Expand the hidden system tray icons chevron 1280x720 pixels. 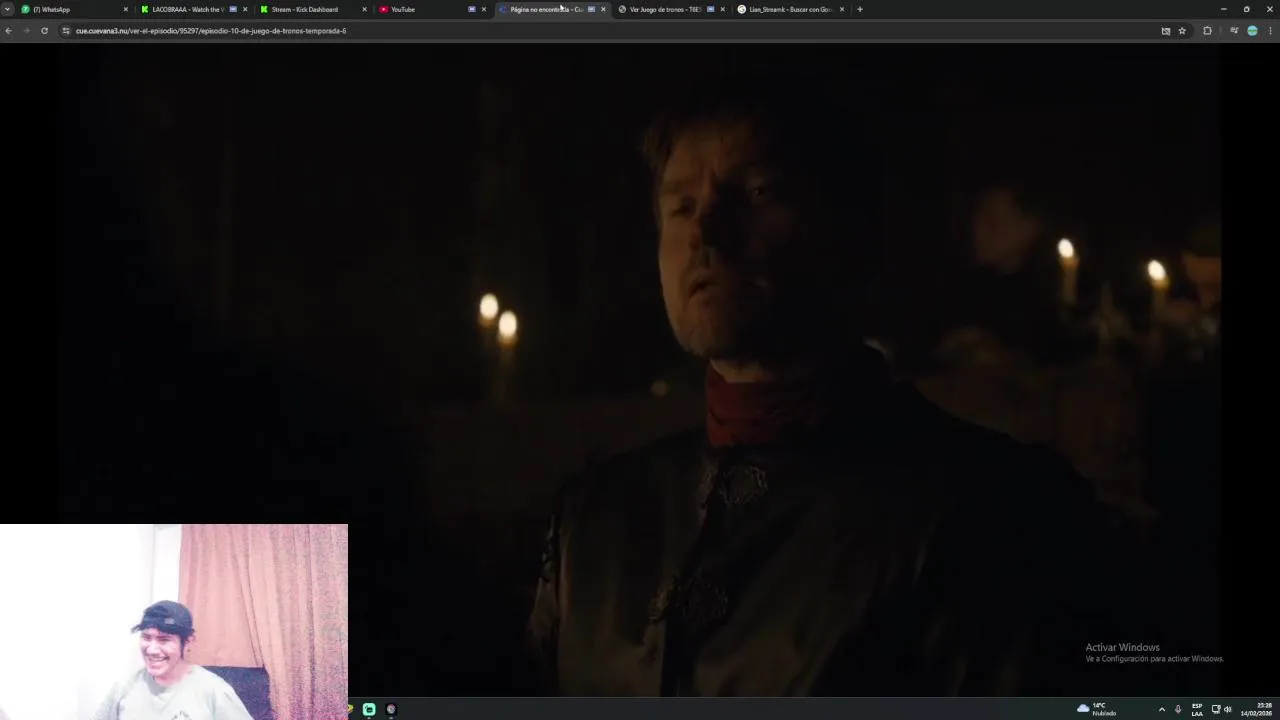[1161, 709]
